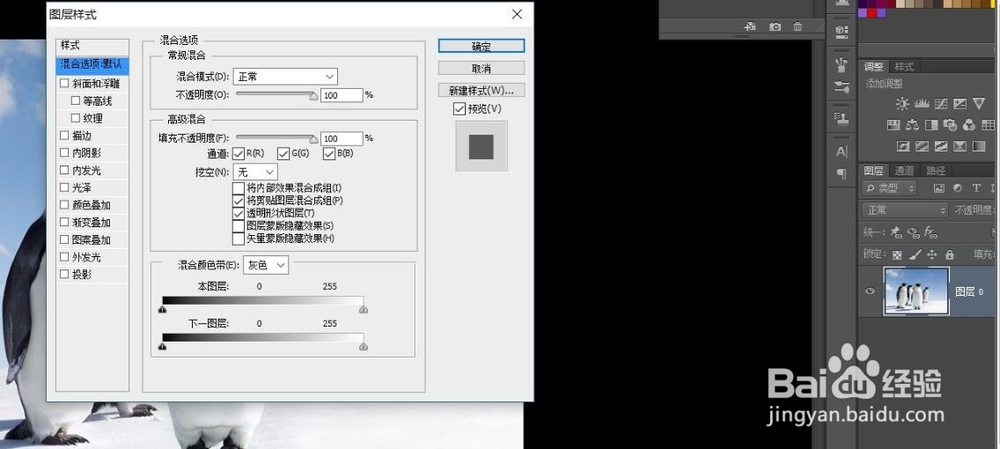1000x449 pixels.
Task: Enable 描边 checkbox
Action: (64, 135)
